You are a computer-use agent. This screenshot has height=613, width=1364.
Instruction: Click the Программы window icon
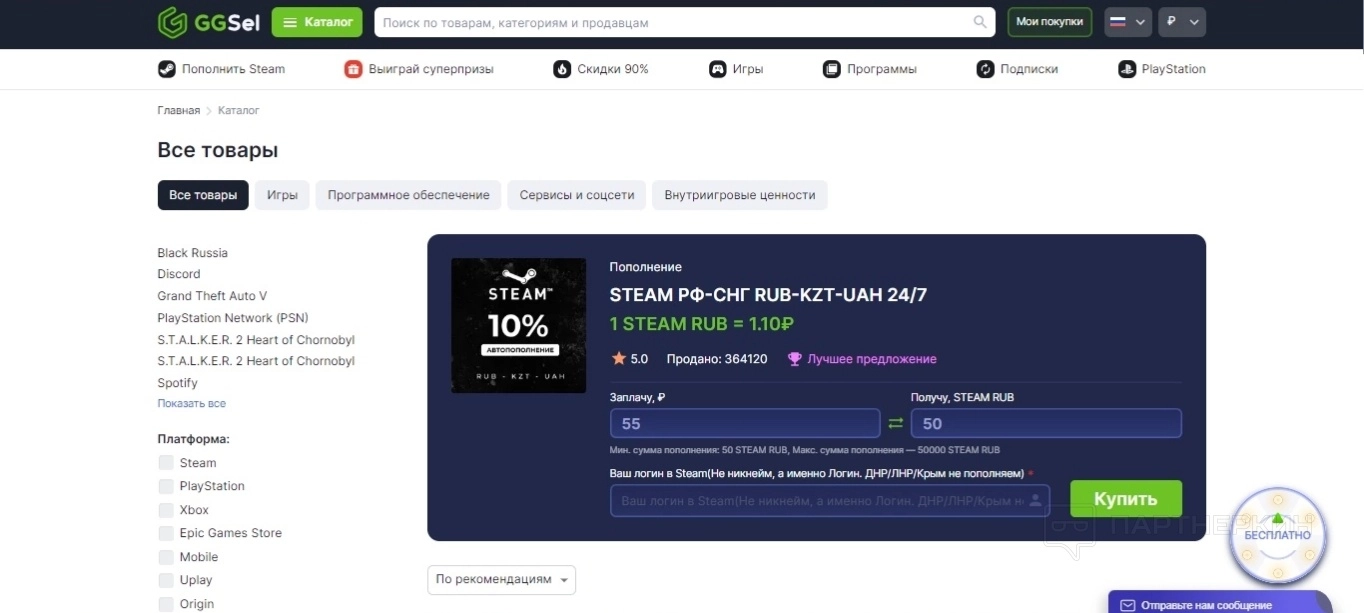click(x=832, y=69)
